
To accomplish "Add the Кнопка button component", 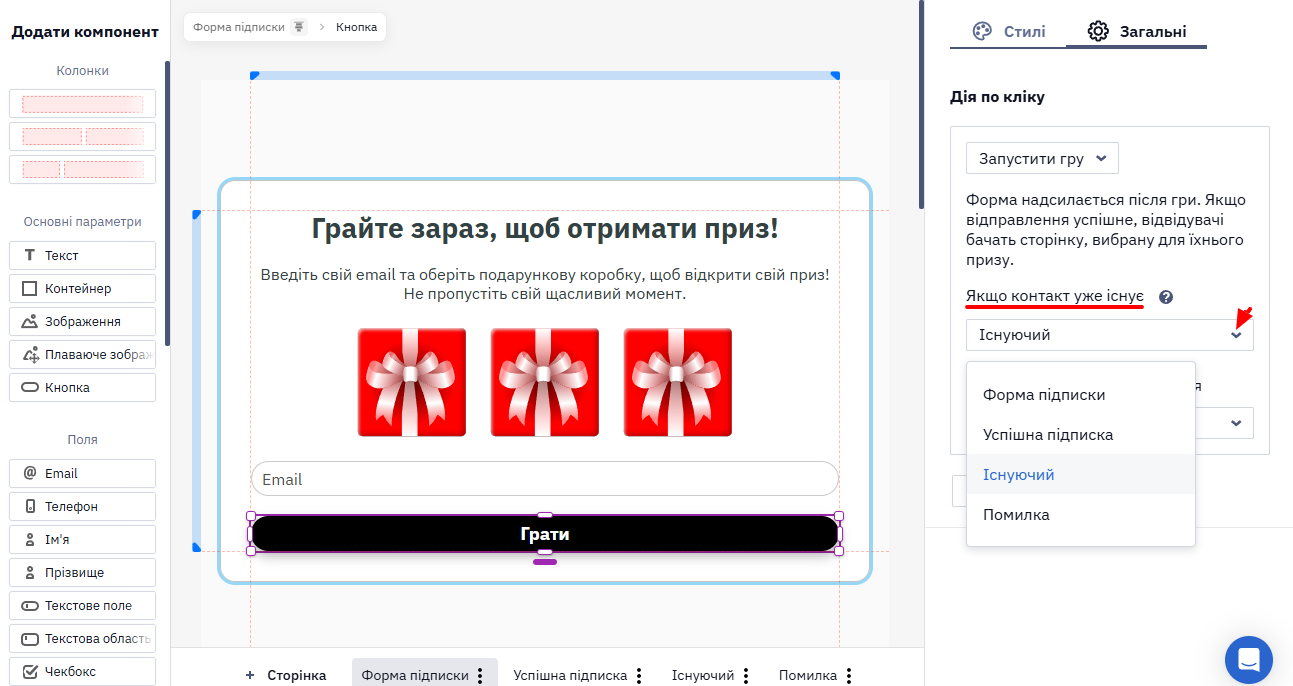I will 82,387.
